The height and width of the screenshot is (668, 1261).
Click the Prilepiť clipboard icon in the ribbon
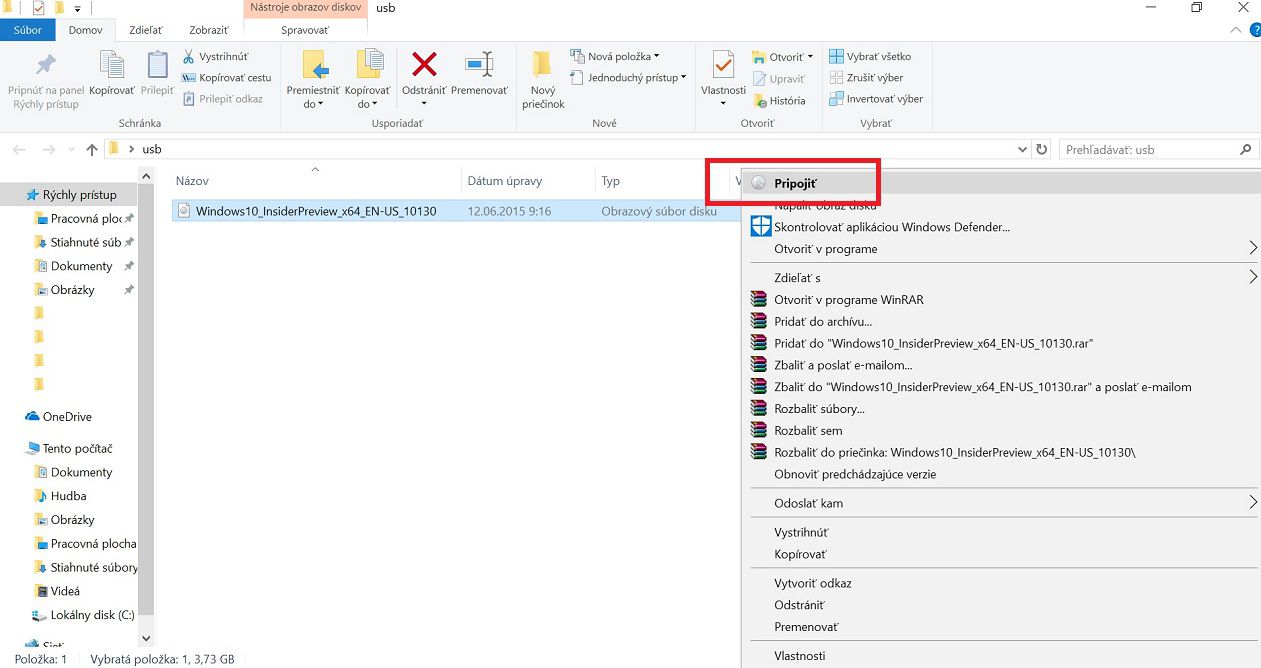pos(158,65)
